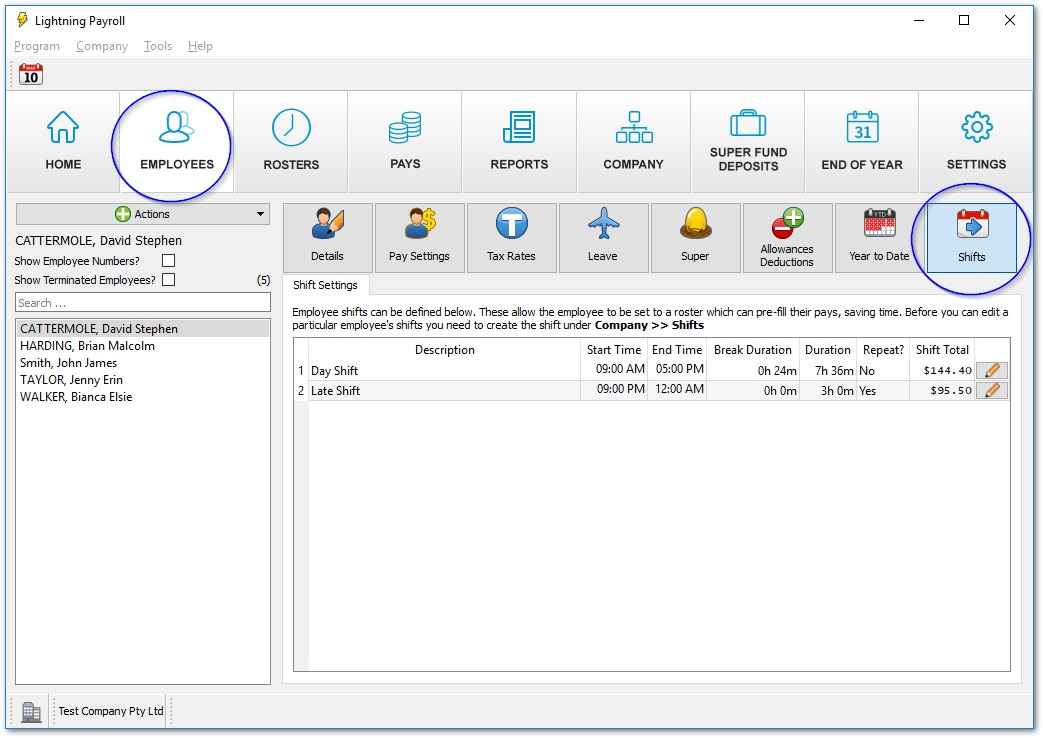Click the Description column header
The image size is (1043, 738).
[444, 350]
